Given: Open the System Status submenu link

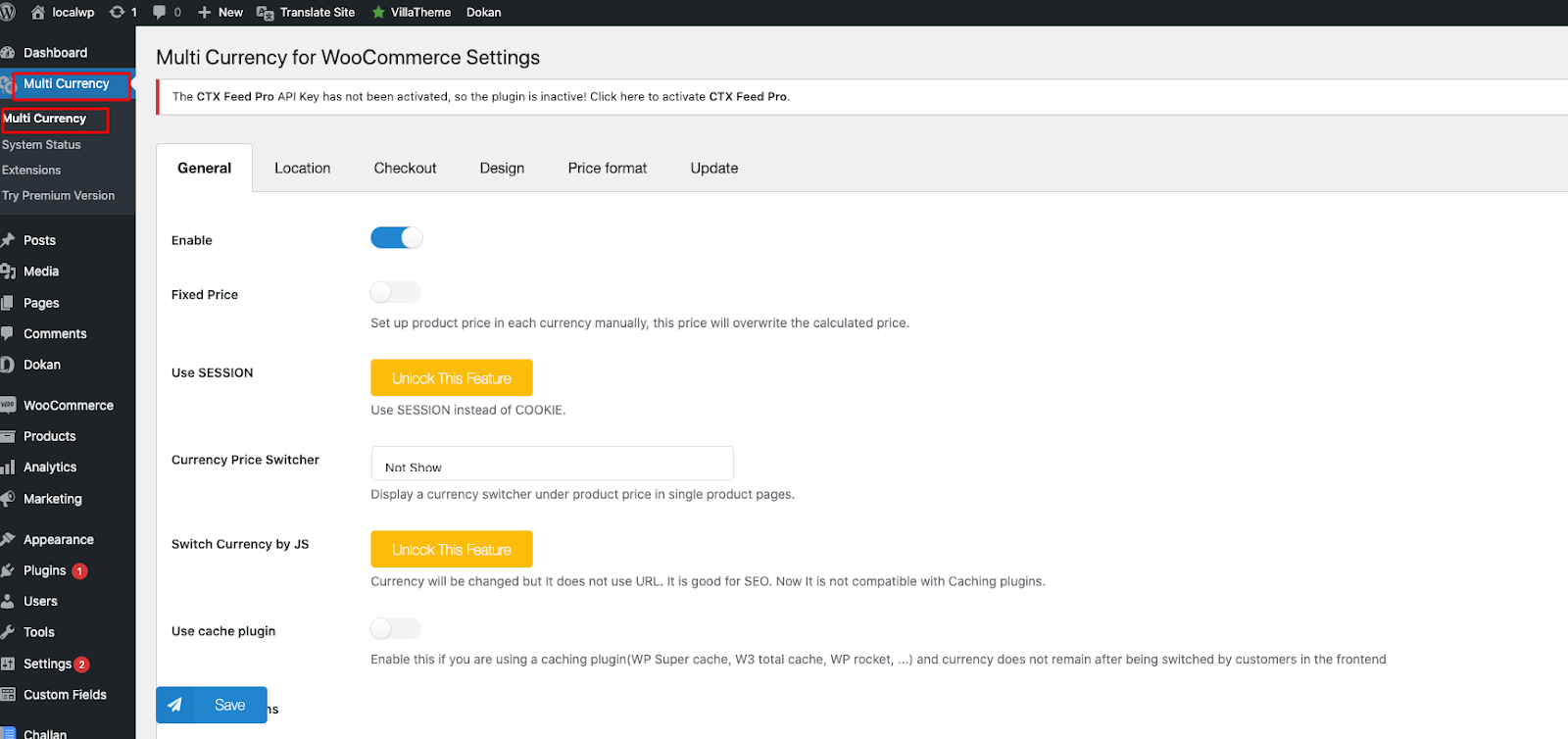Looking at the screenshot, I should click(x=41, y=145).
